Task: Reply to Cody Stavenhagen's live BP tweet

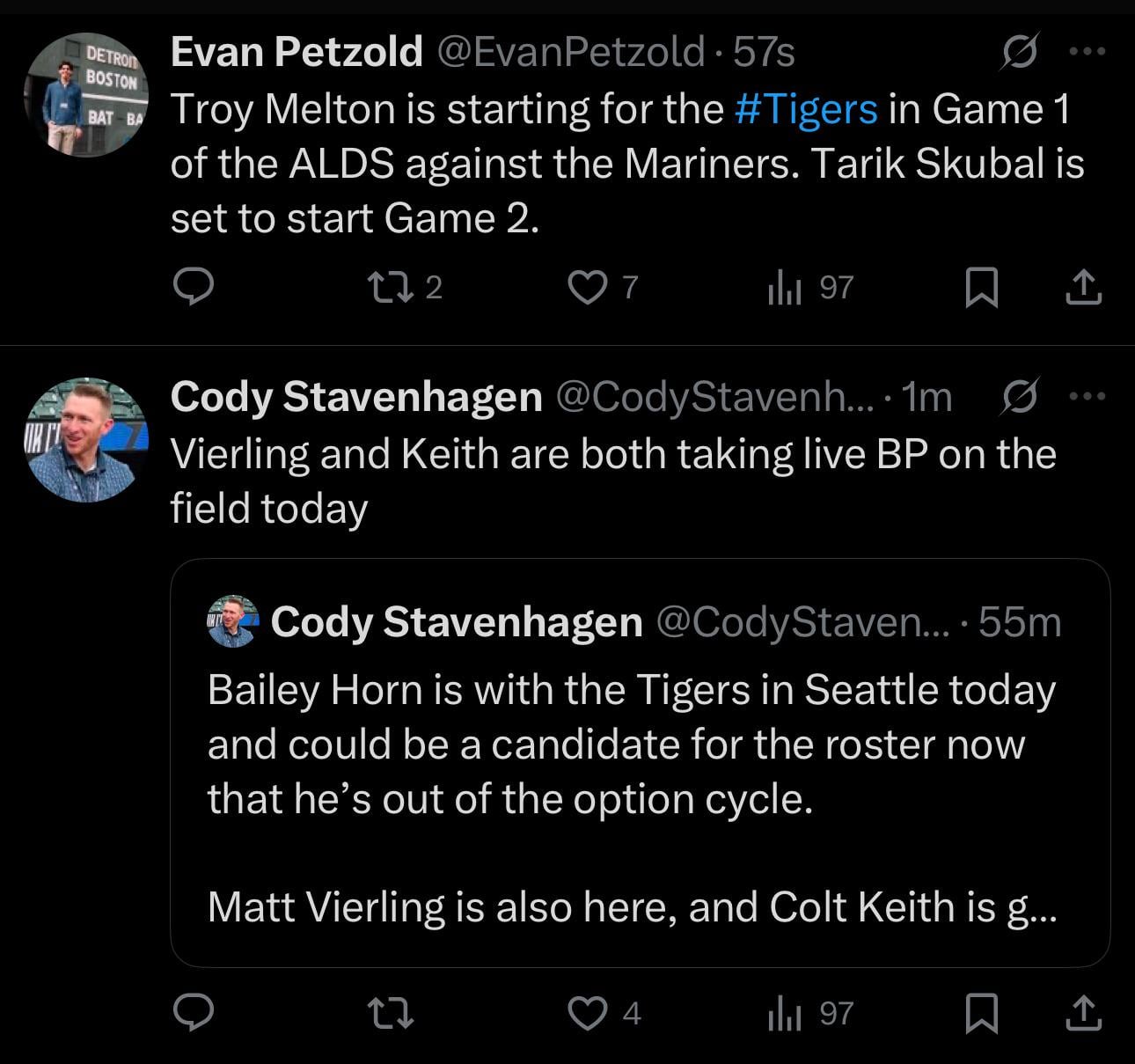Action: pyautogui.click(x=193, y=1013)
